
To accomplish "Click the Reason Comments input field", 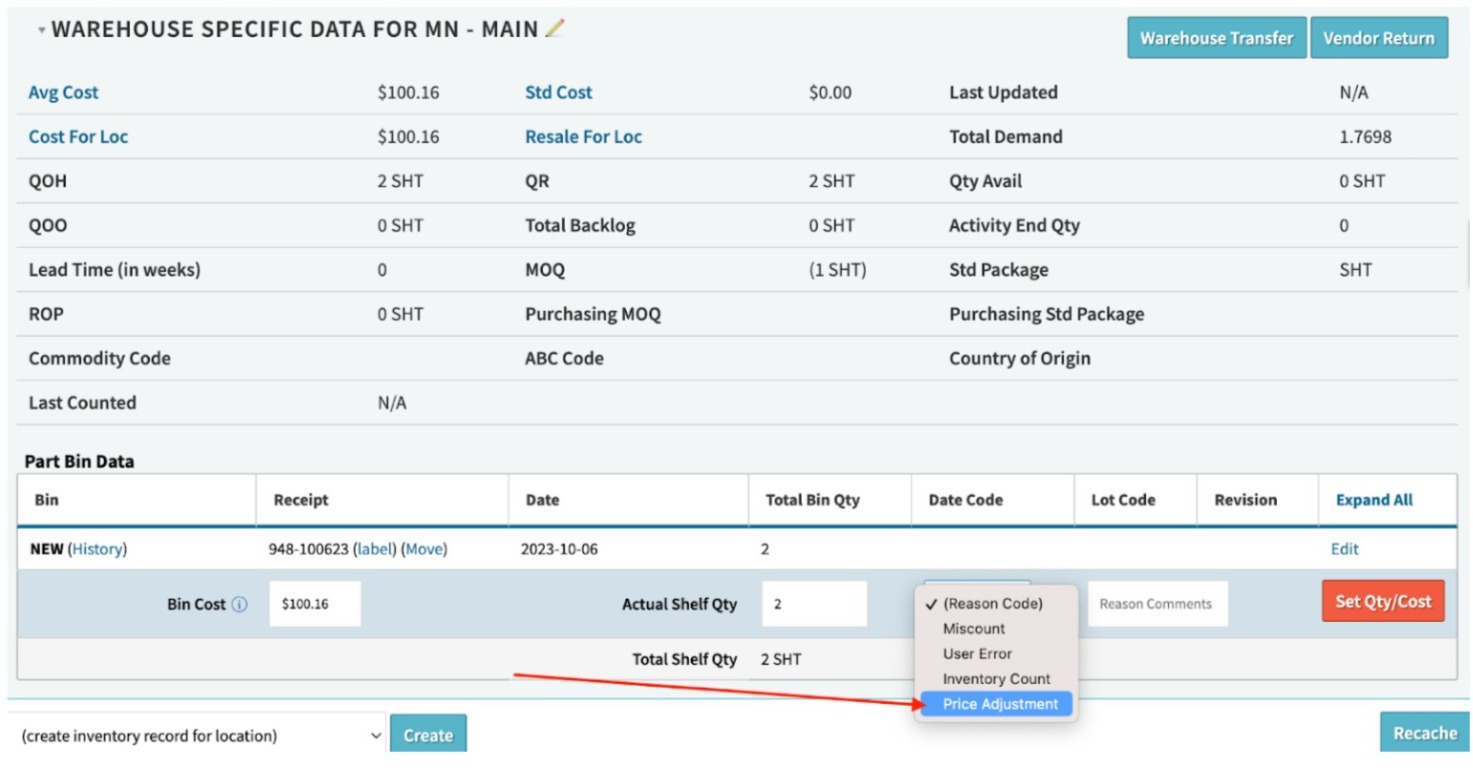I will click(x=1157, y=604).
